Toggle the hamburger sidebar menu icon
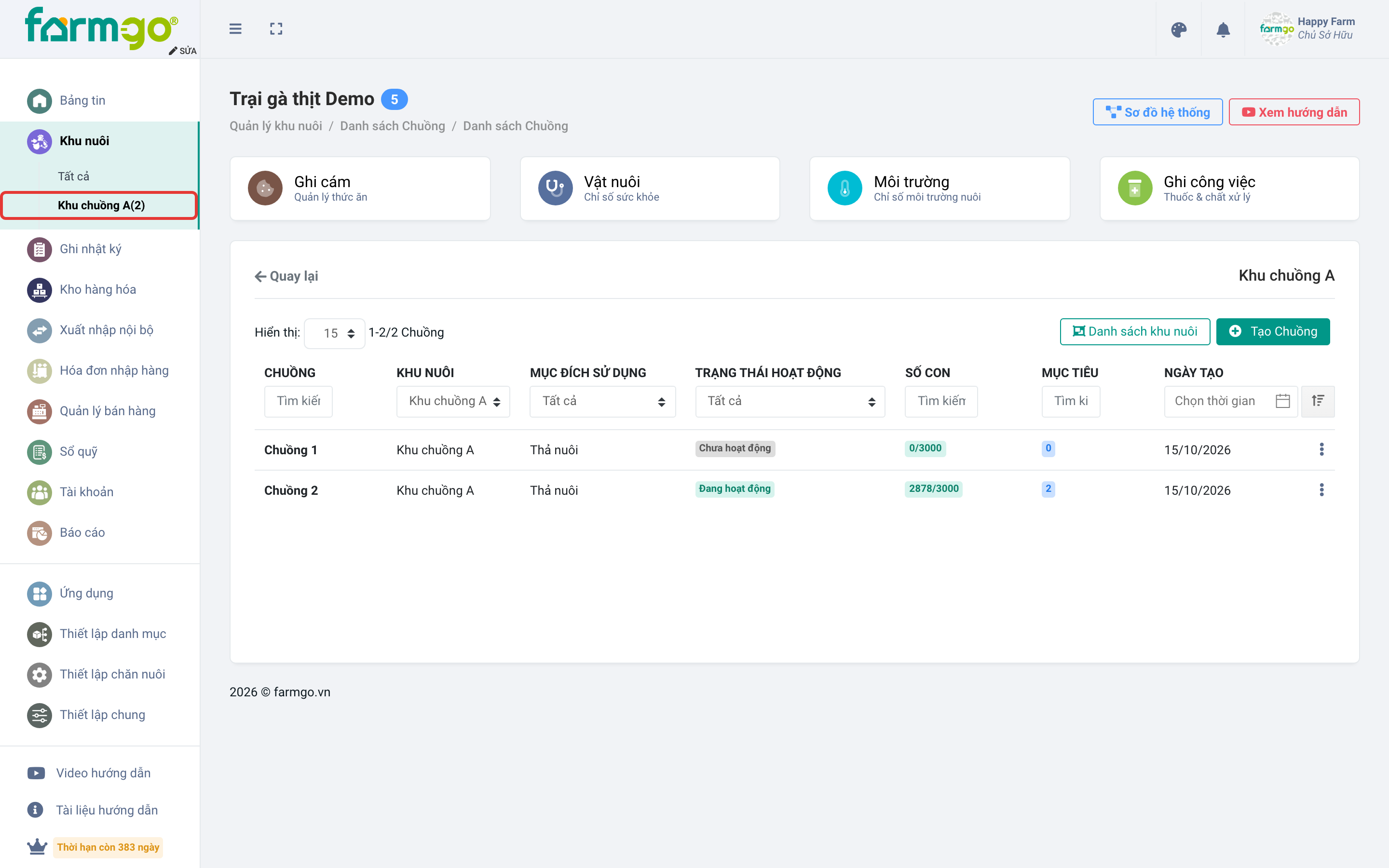The width and height of the screenshot is (1389, 868). (x=235, y=29)
